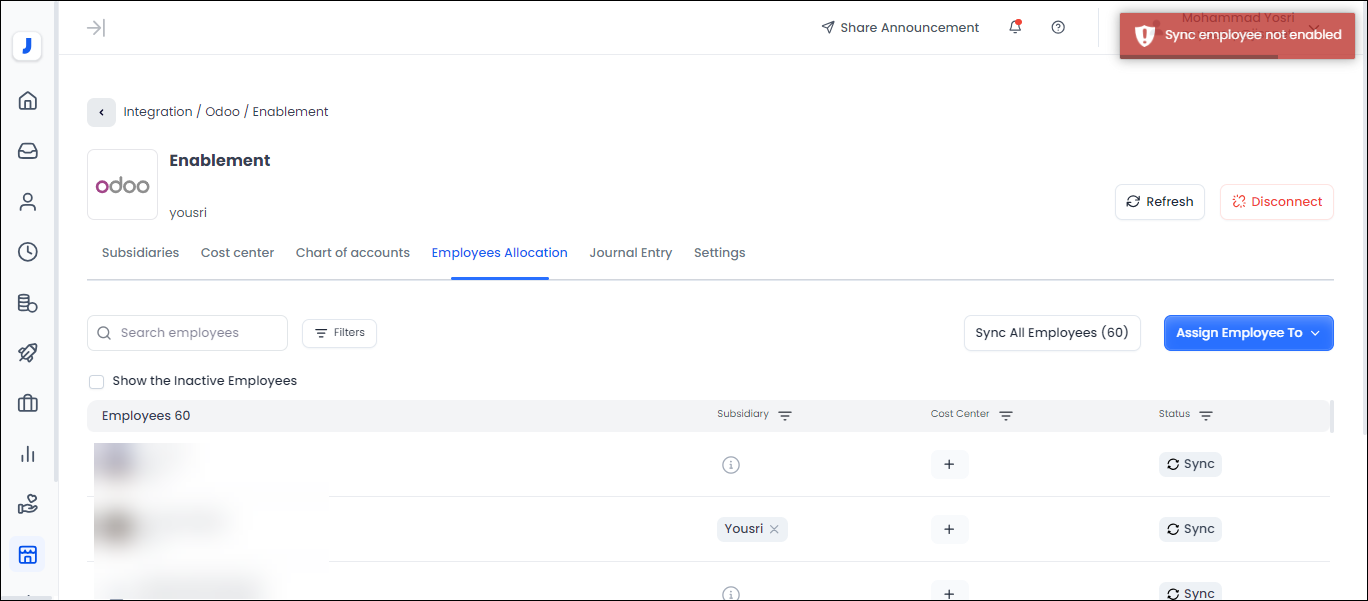This screenshot has width=1368, height=601.
Task: Click the notification bell icon
Action: [x=1015, y=27]
